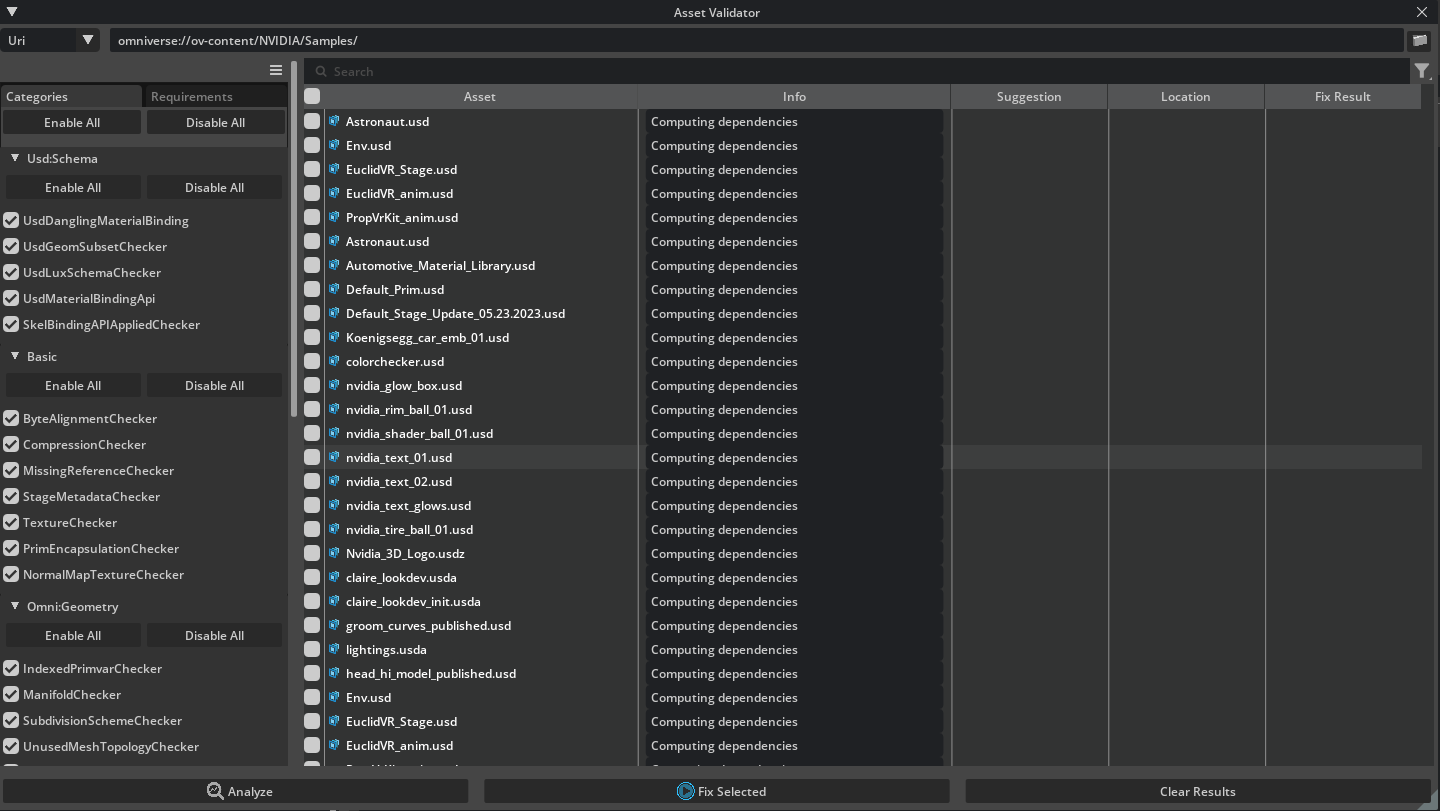Switch to the Requirements tab
The width and height of the screenshot is (1440, 811).
192,97
